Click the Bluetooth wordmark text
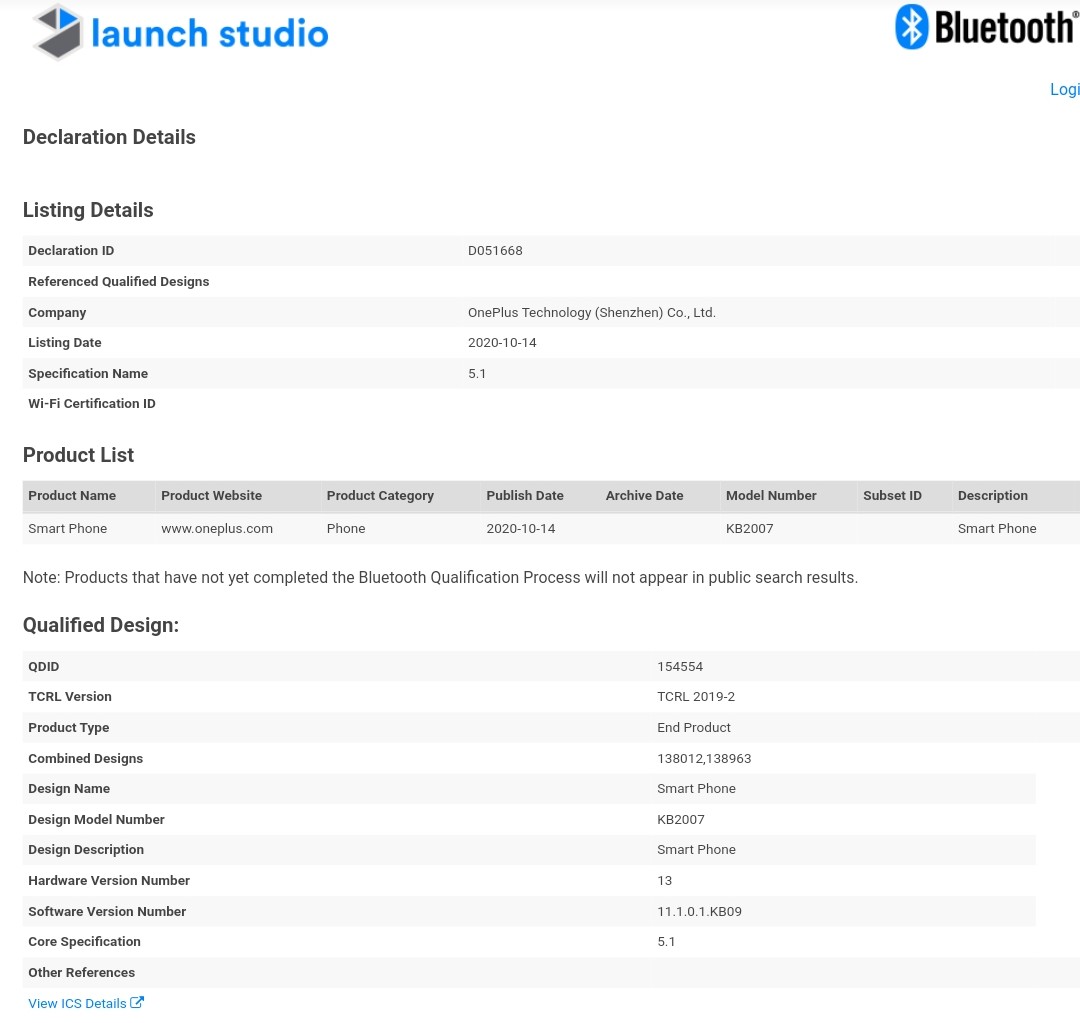 [1004, 28]
